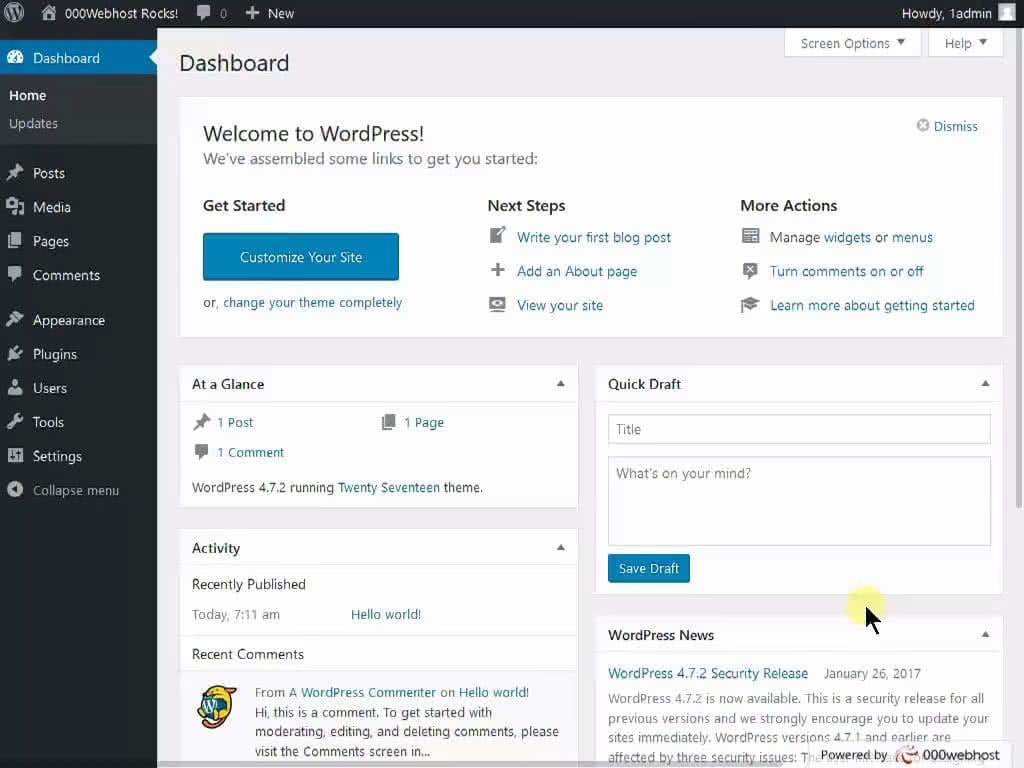This screenshot has height=768, width=1024.
Task: Click the New label in admin bar
Action: point(281,13)
